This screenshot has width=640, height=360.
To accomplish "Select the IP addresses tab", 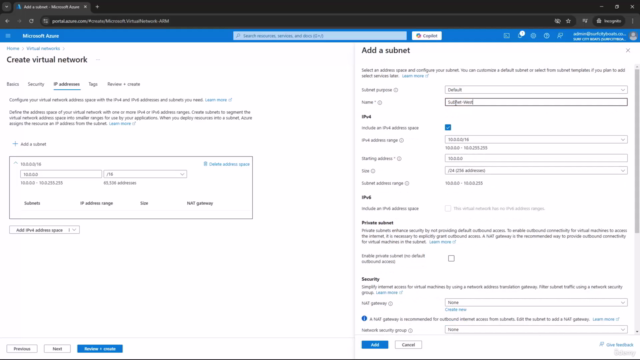I will pos(67,84).
